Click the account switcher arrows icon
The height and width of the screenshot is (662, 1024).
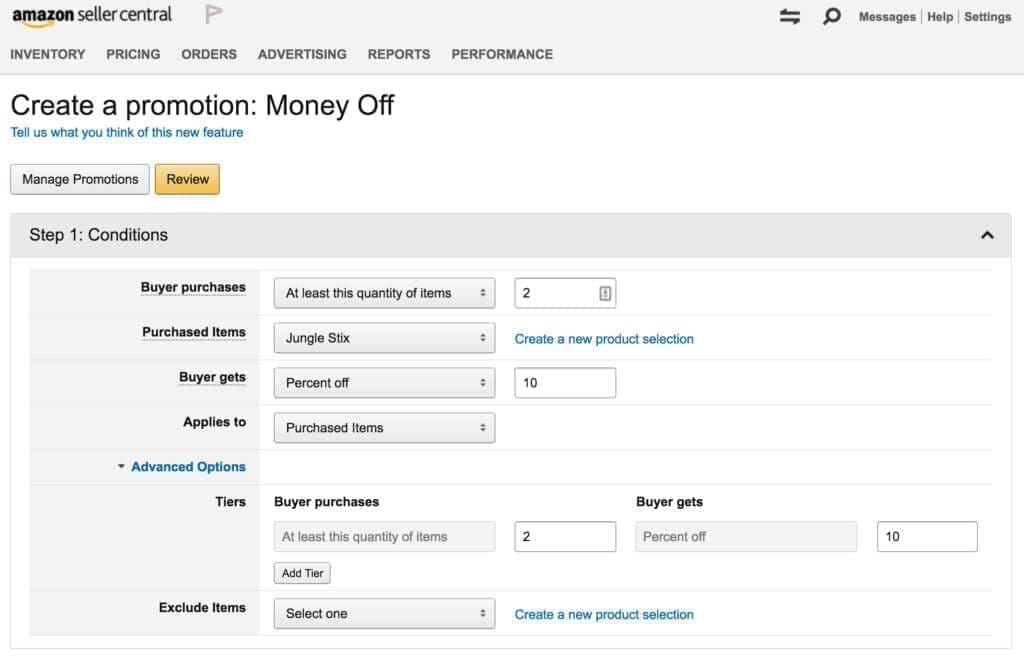789,16
